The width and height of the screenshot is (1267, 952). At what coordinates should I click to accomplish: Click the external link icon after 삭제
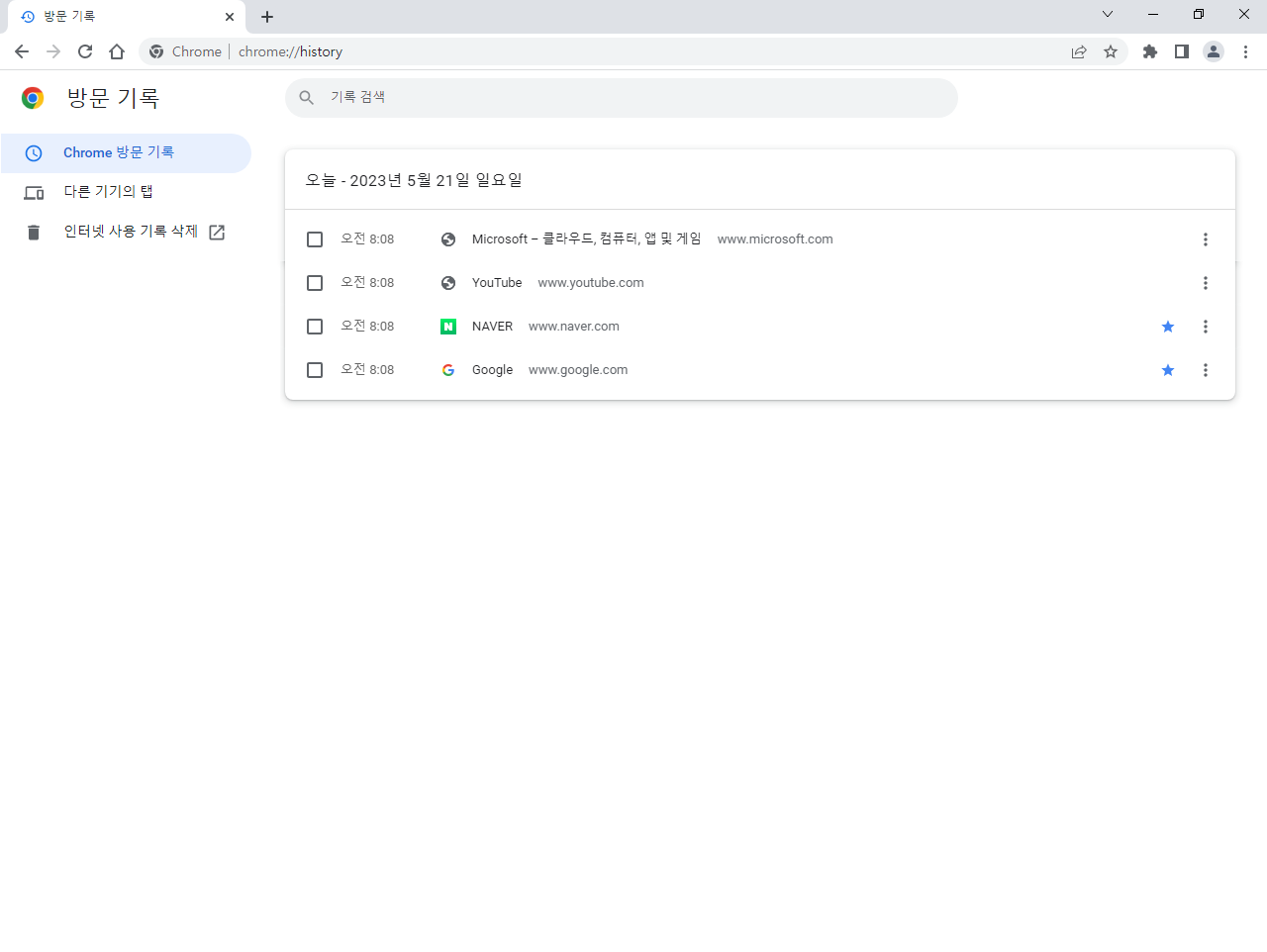pyautogui.click(x=217, y=233)
